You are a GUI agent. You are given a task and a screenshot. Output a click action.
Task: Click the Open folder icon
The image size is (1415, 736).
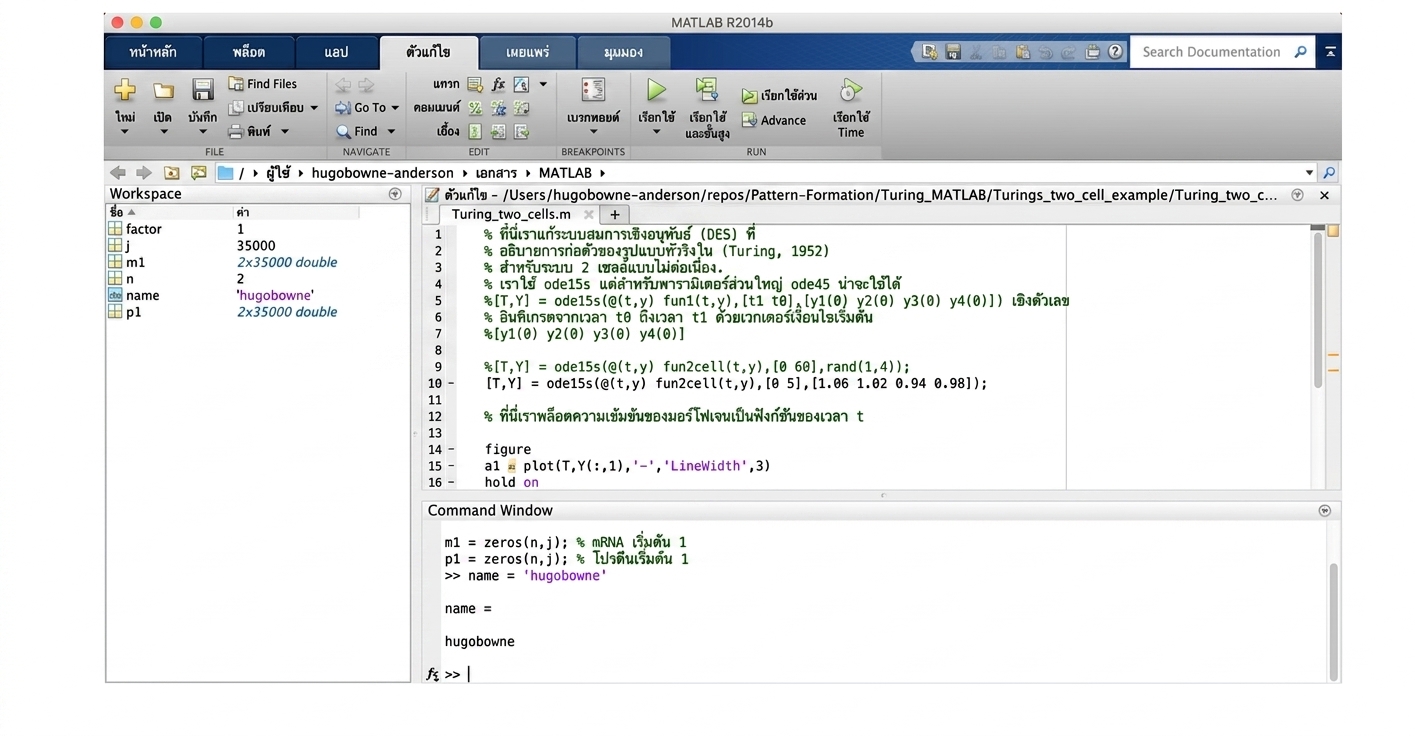click(x=163, y=91)
